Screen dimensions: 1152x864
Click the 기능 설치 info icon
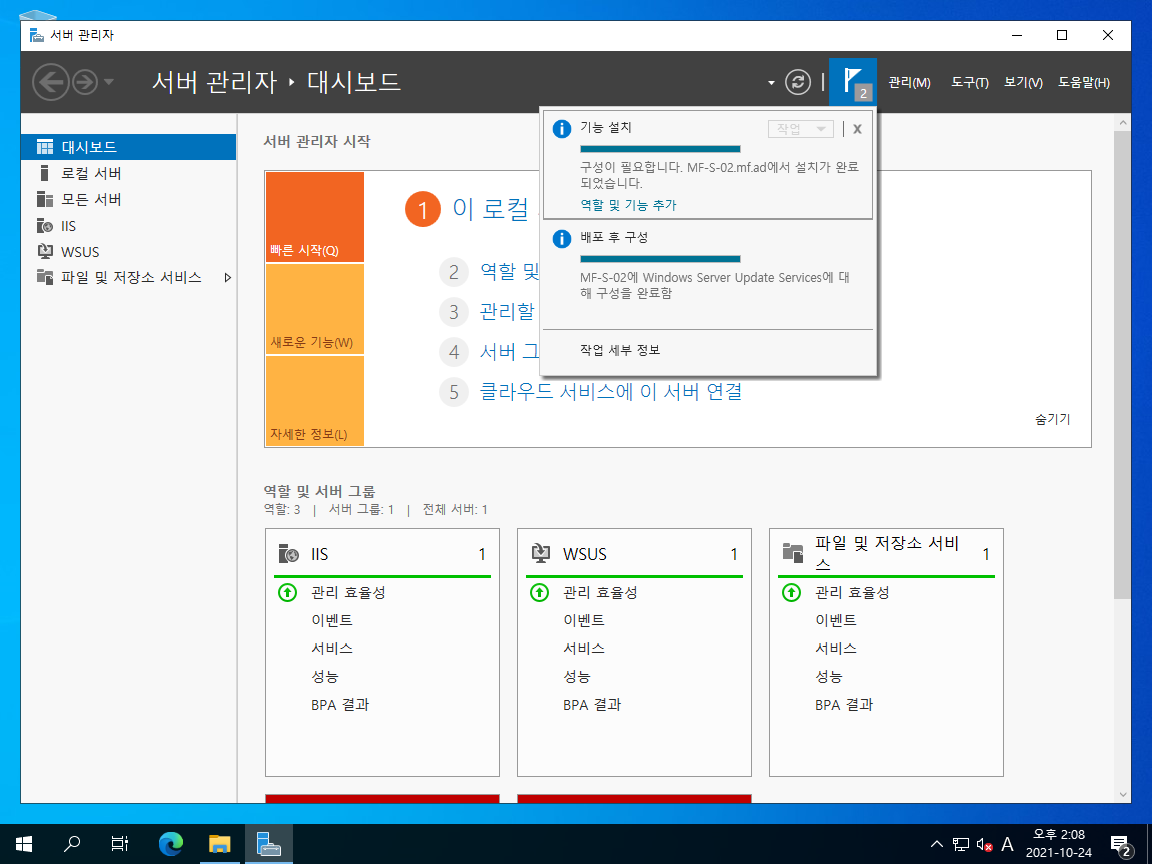[562, 129]
